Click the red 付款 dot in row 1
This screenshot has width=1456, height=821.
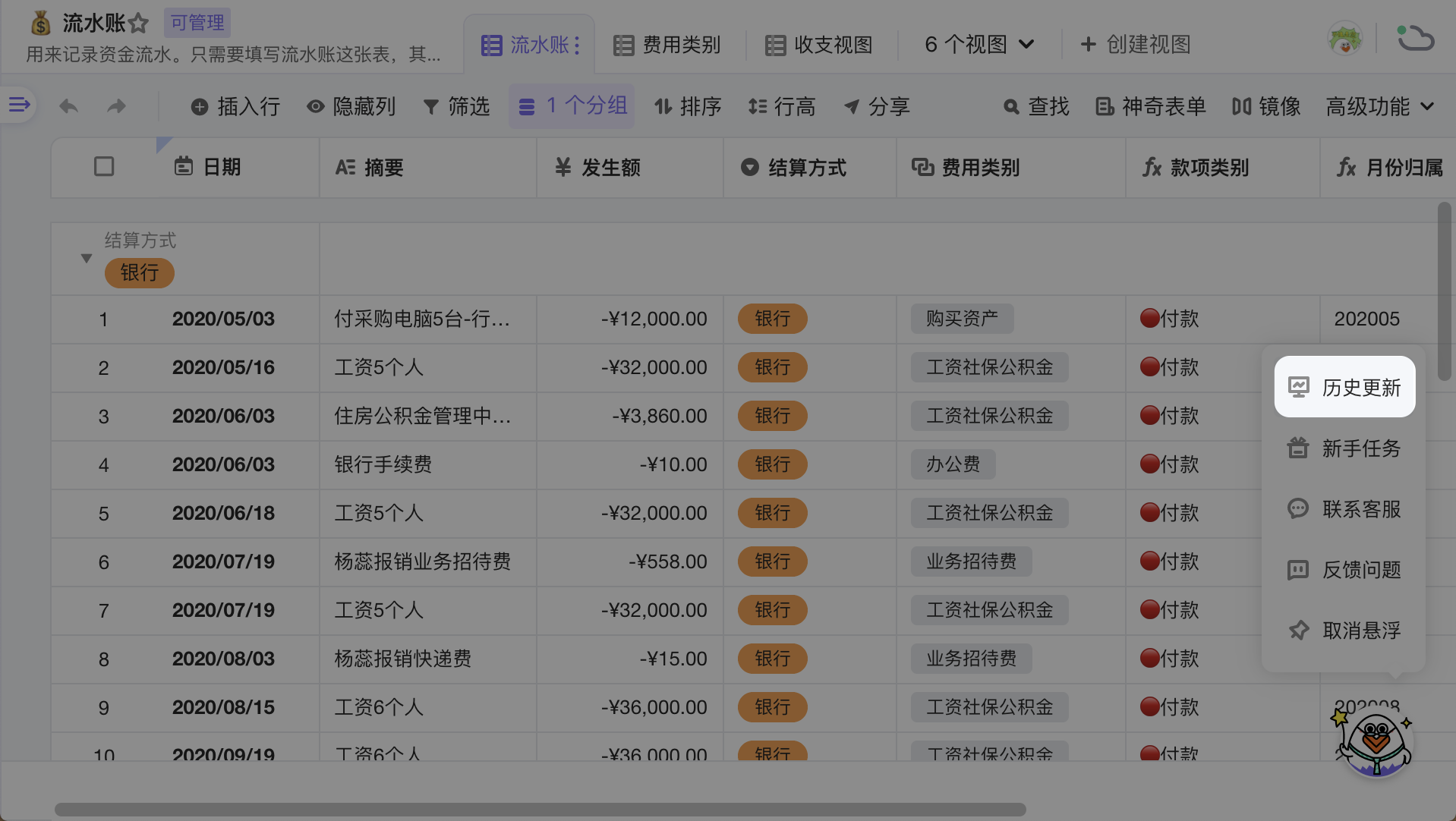point(1149,319)
